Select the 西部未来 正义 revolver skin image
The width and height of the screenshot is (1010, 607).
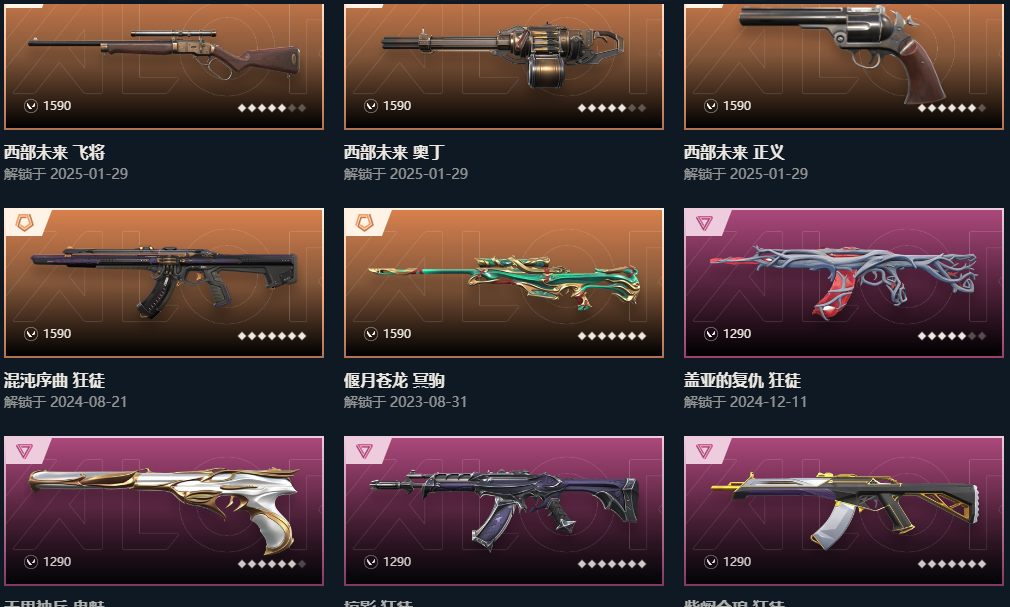(x=844, y=66)
